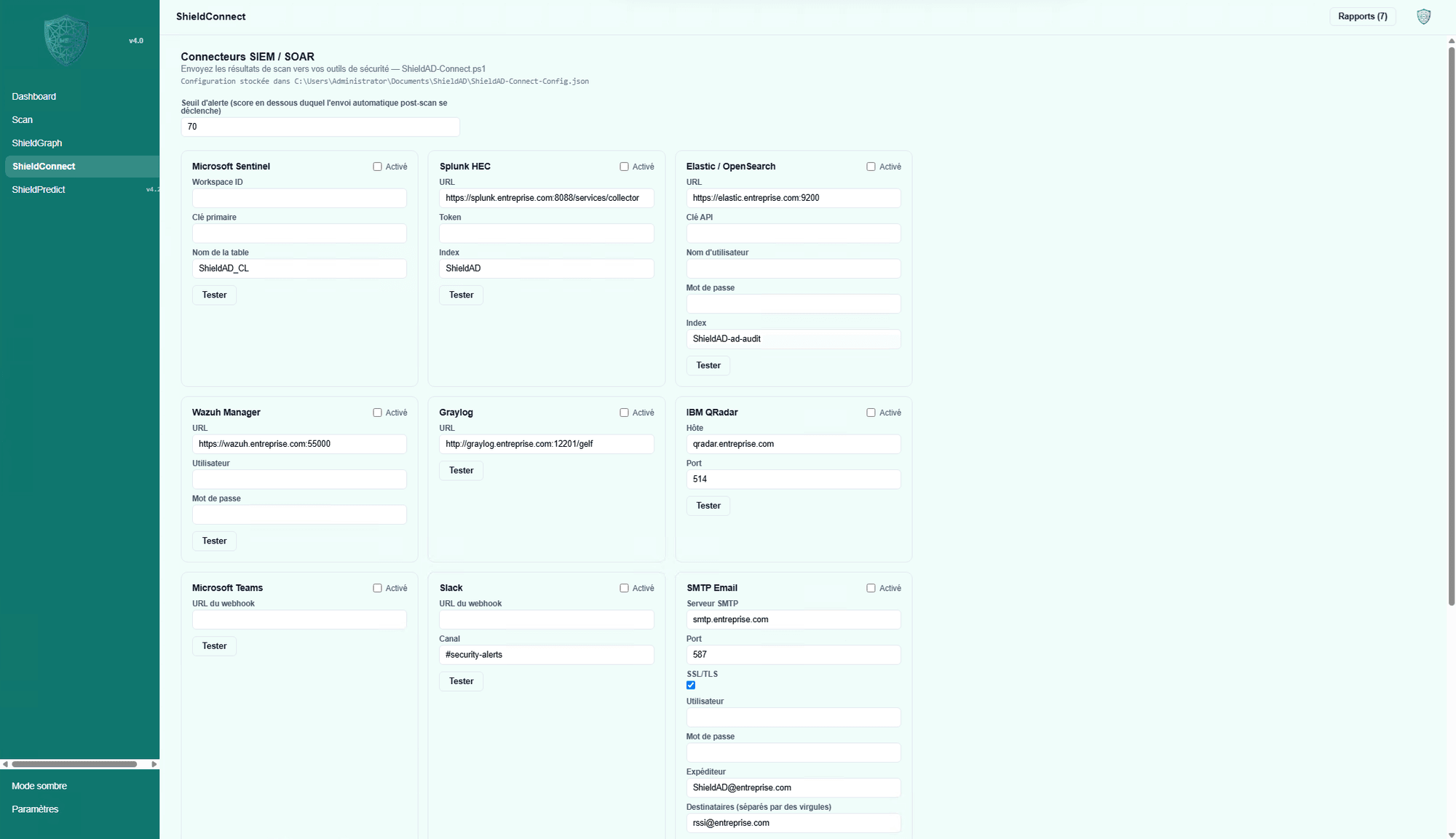Viewport: 1456px width, 839px height.
Task: Click the Sentinel Workspace ID field
Action: pyautogui.click(x=299, y=198)
